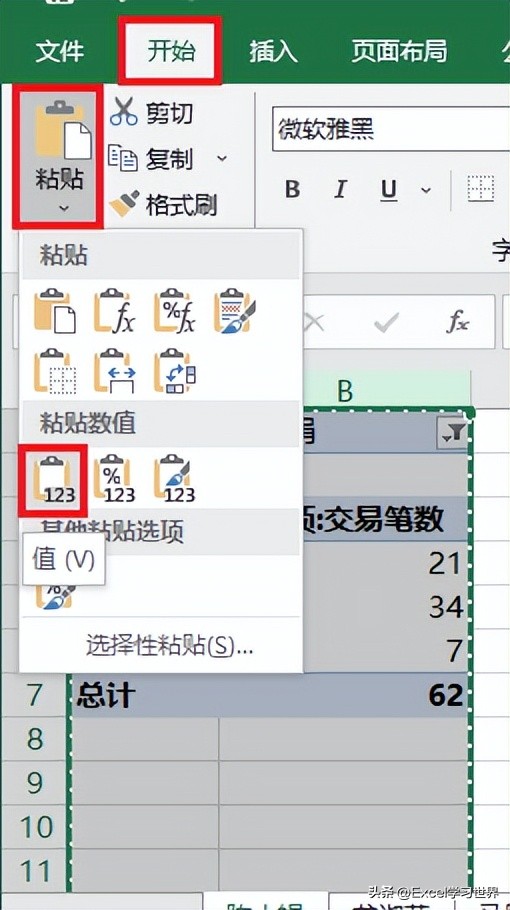Viewport: 510px width, 910px height.
Task: Select Formulas and Number Formatting paste icon
Action: pos(175,311)
